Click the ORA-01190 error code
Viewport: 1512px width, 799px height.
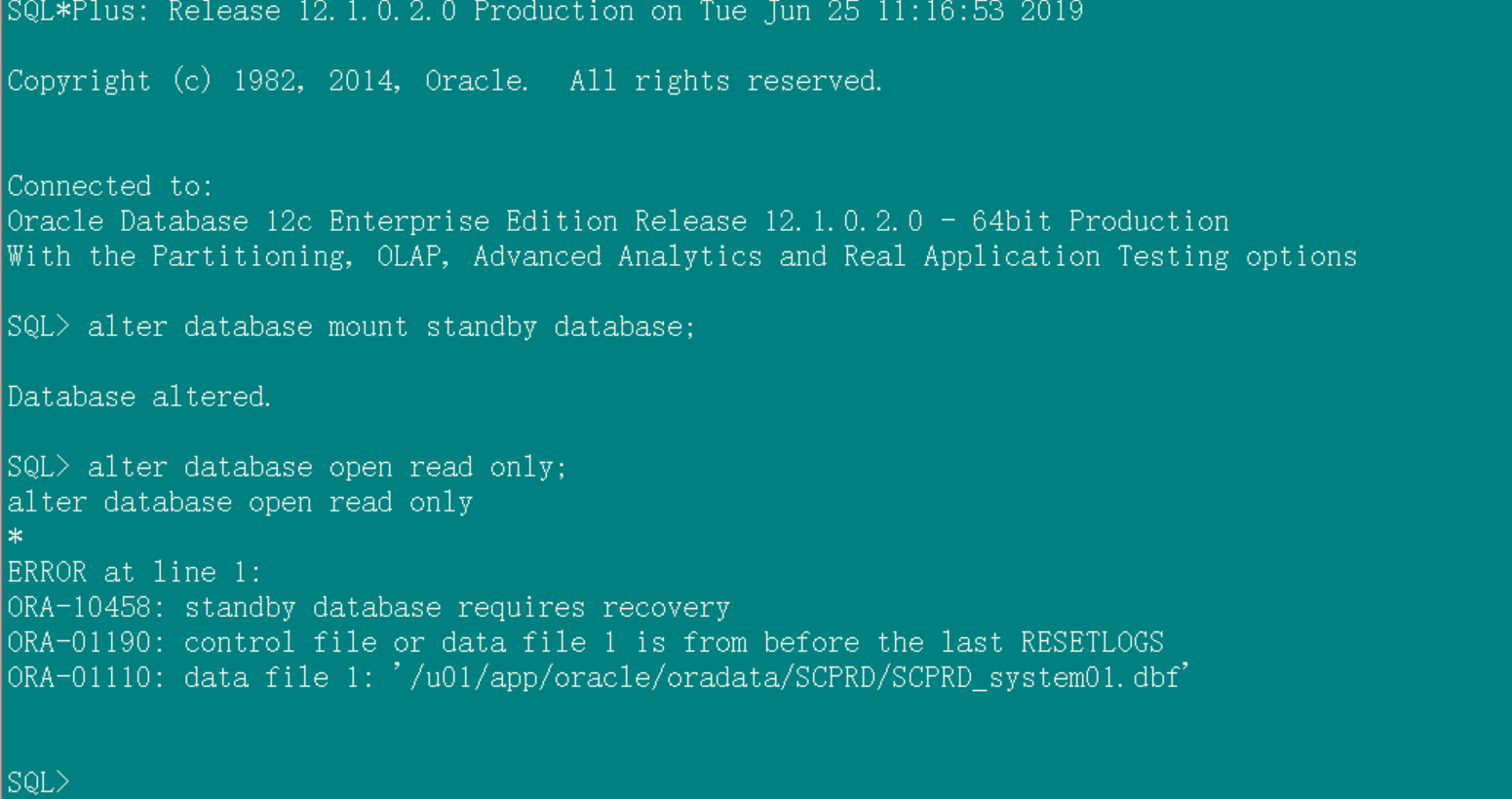coord(78,642)
